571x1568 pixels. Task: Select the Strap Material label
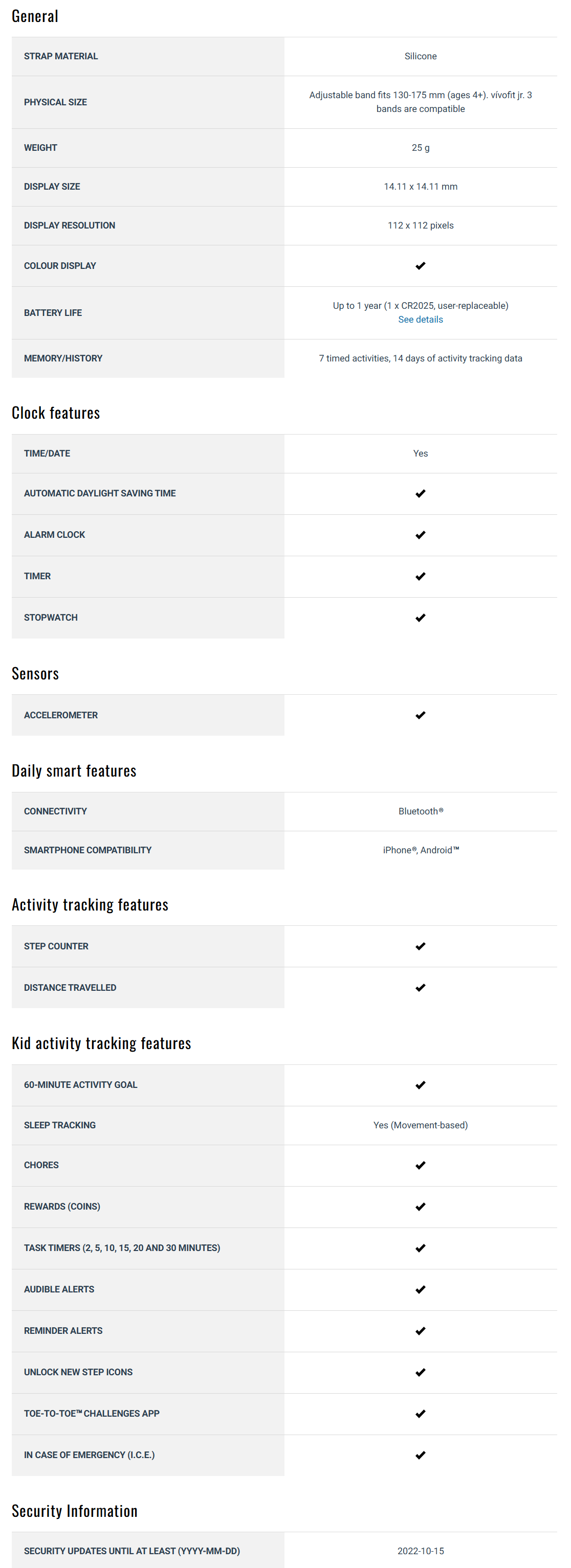[x=61, y=57]
